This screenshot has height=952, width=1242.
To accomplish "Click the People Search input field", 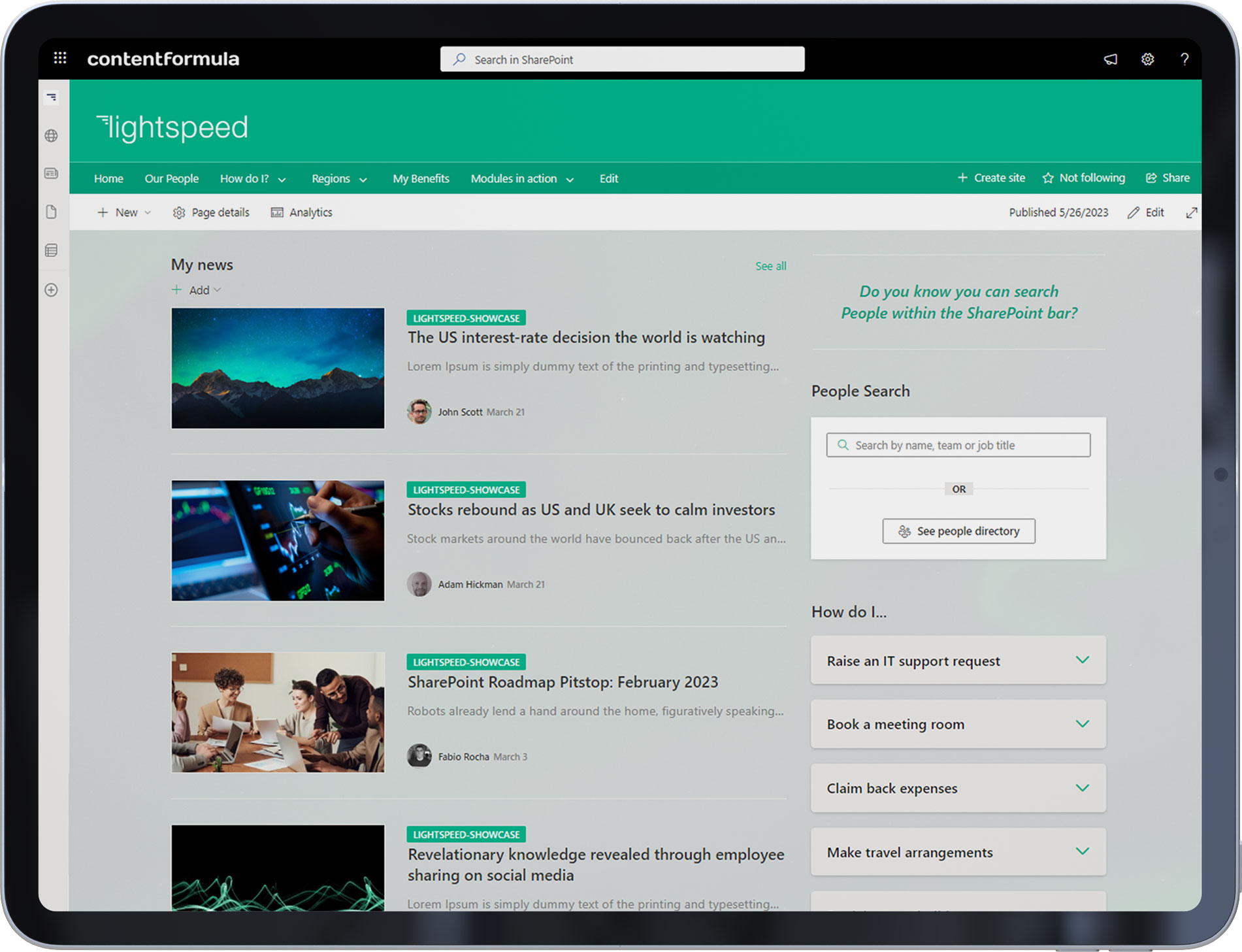I will tap(958, 445).
